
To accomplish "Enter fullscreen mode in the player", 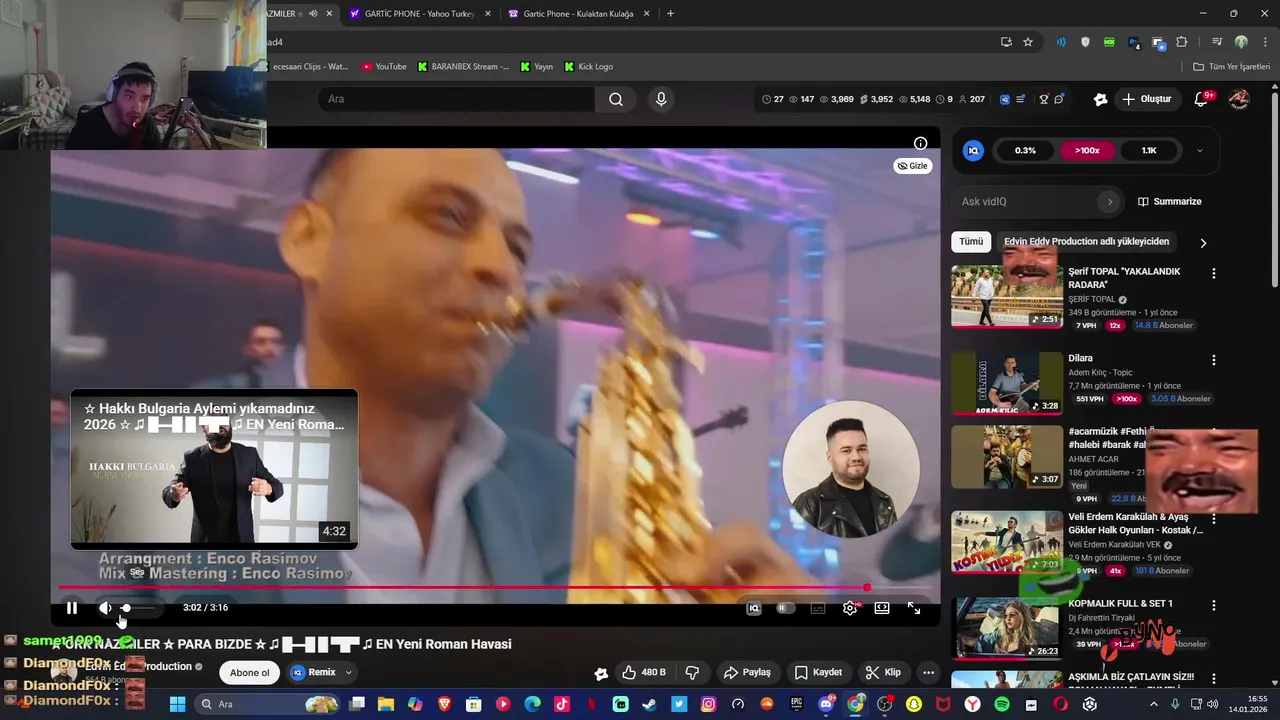I will click(x=914, y=608).
